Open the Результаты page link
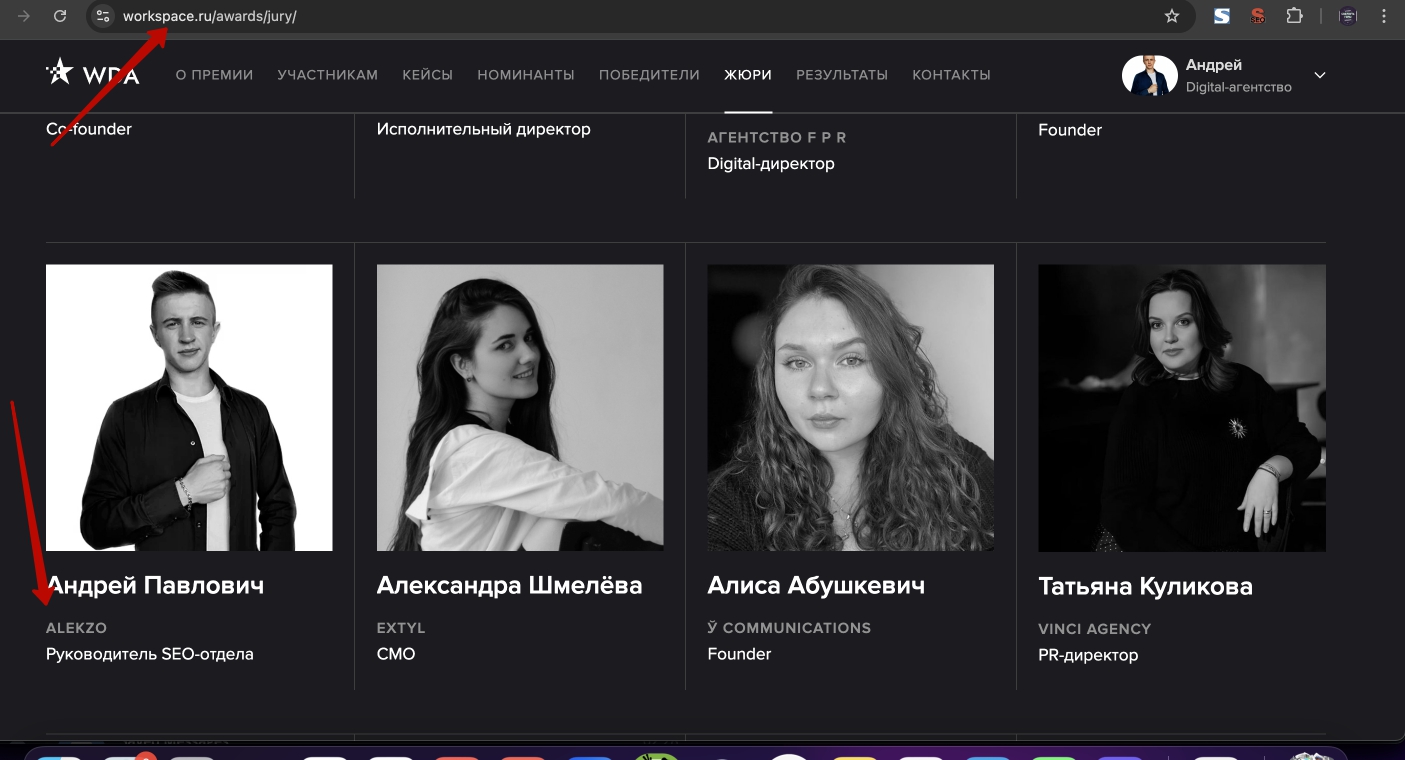 pos(842,75)
